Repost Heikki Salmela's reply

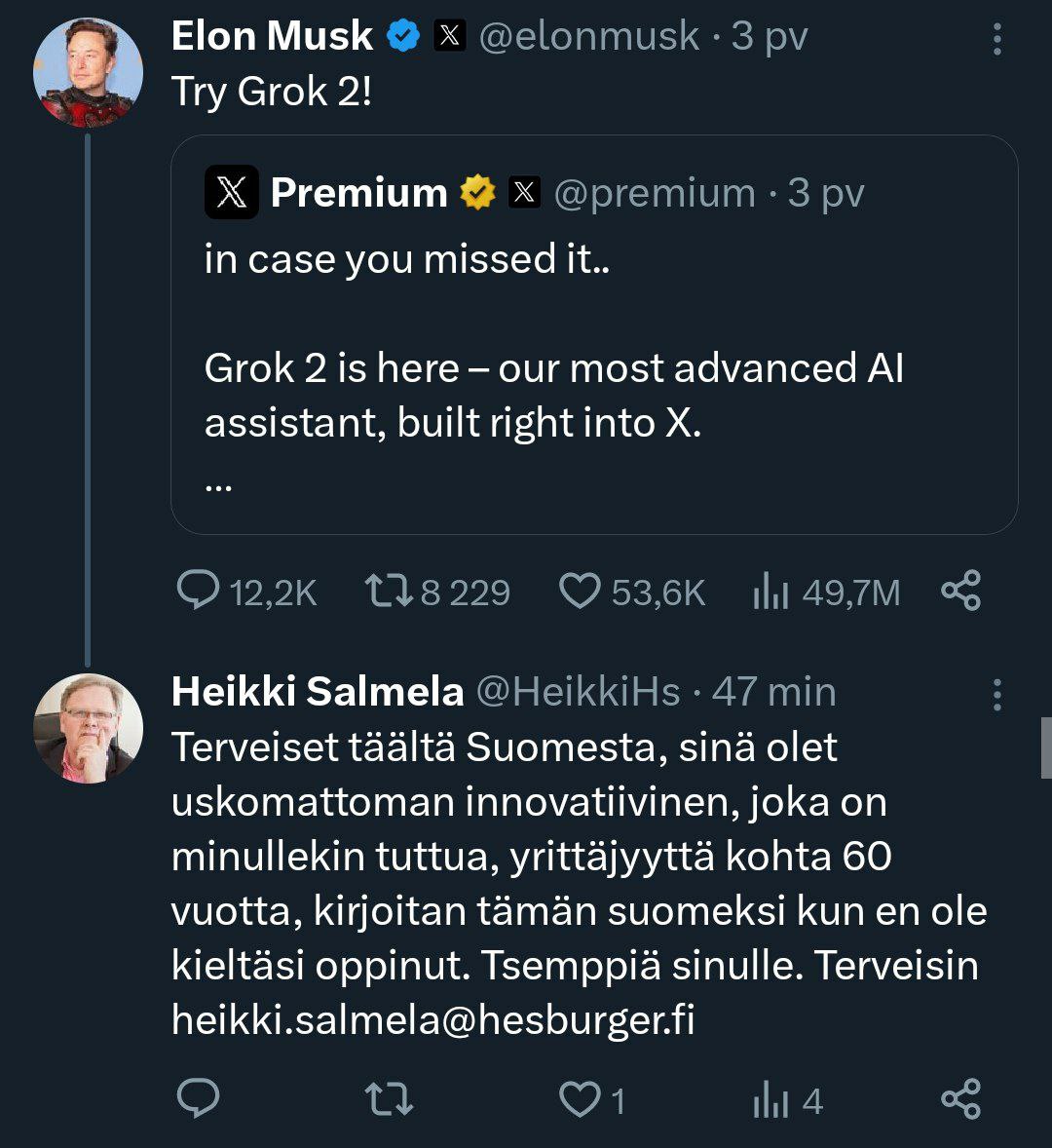[388, 1099]
